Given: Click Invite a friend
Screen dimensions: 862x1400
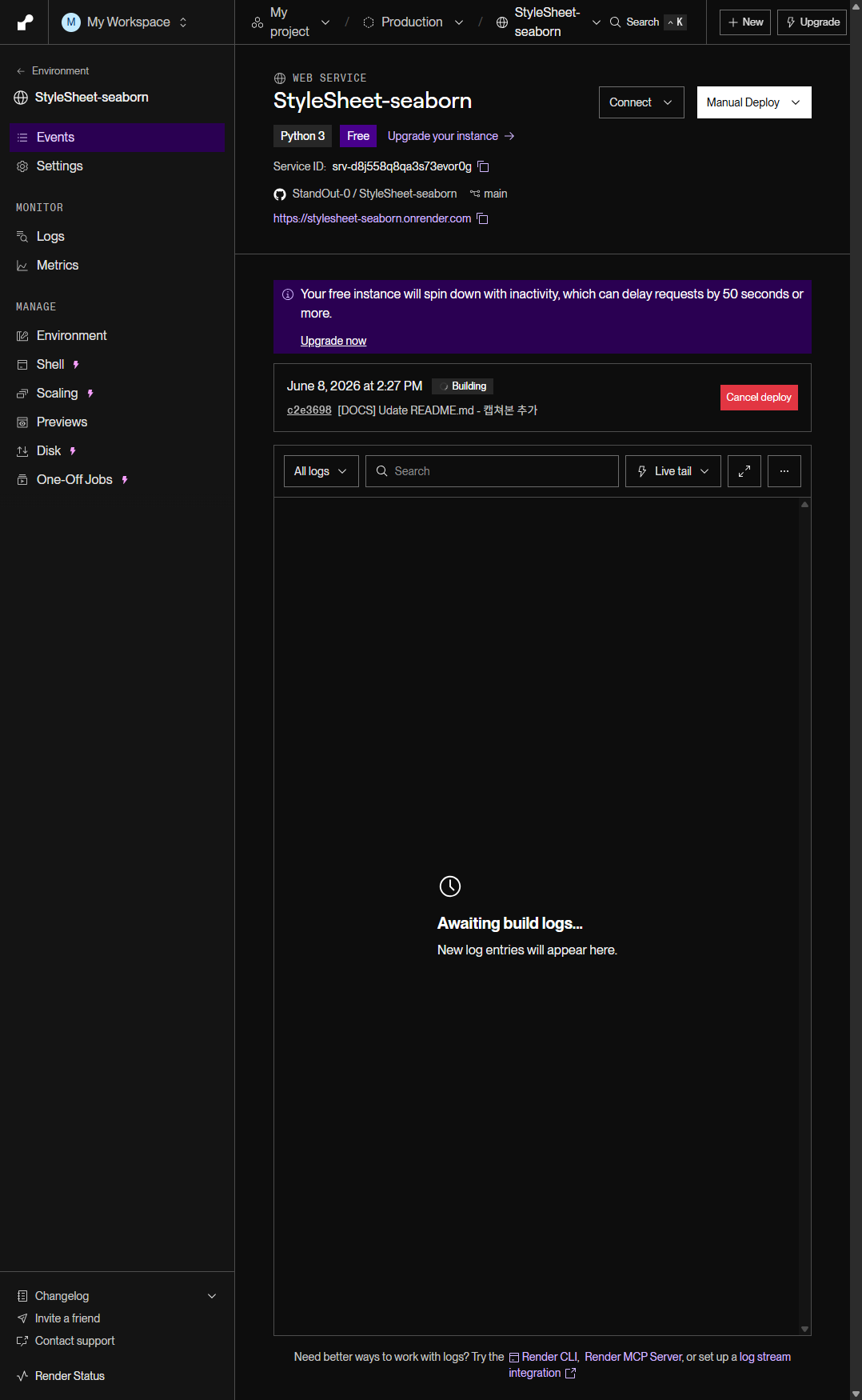Looking at the screenshot, I should point(67,1318).
